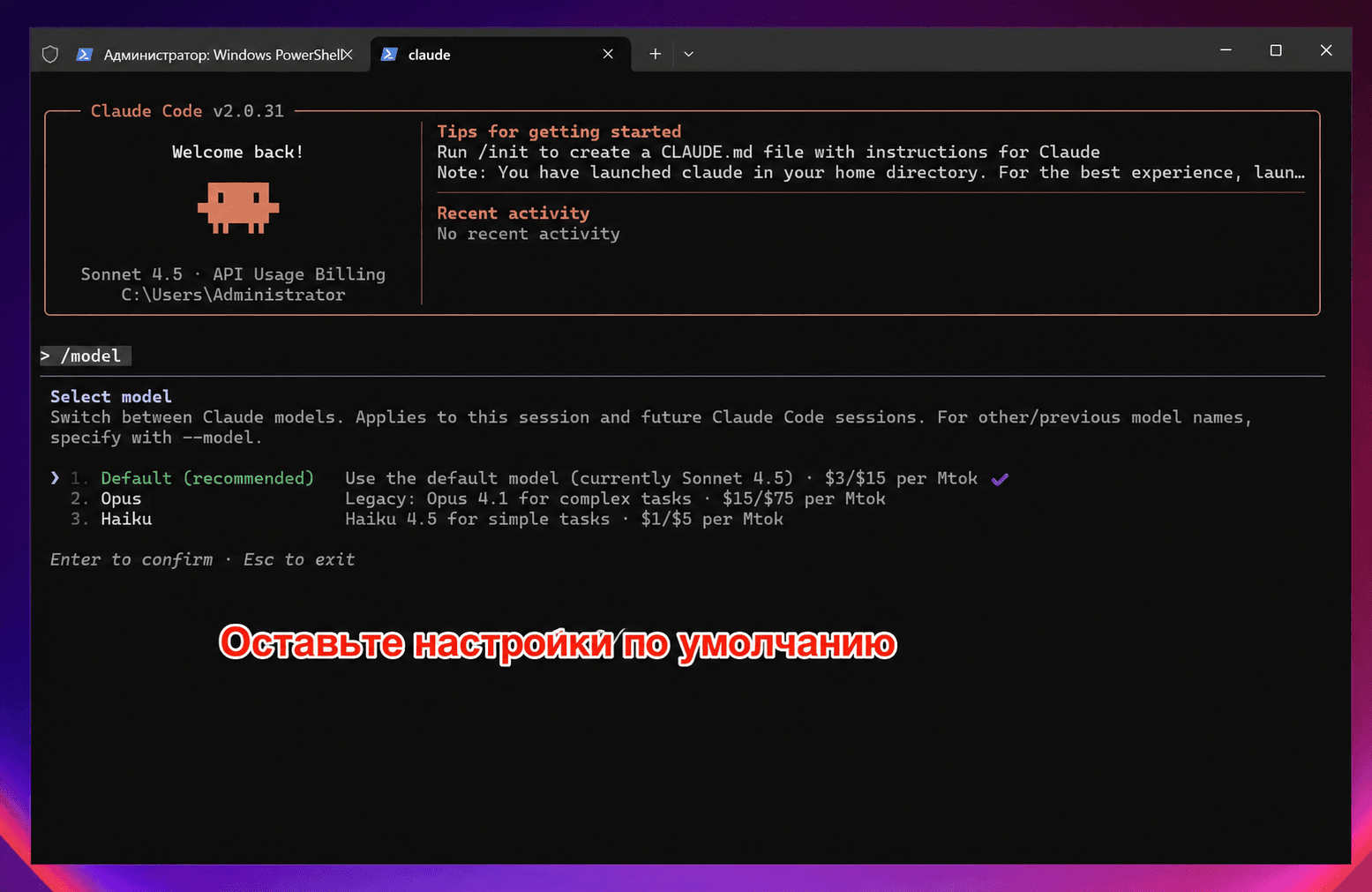Close the claude tab
This screenshot has width=1372, height=892.
pos(608,55)
